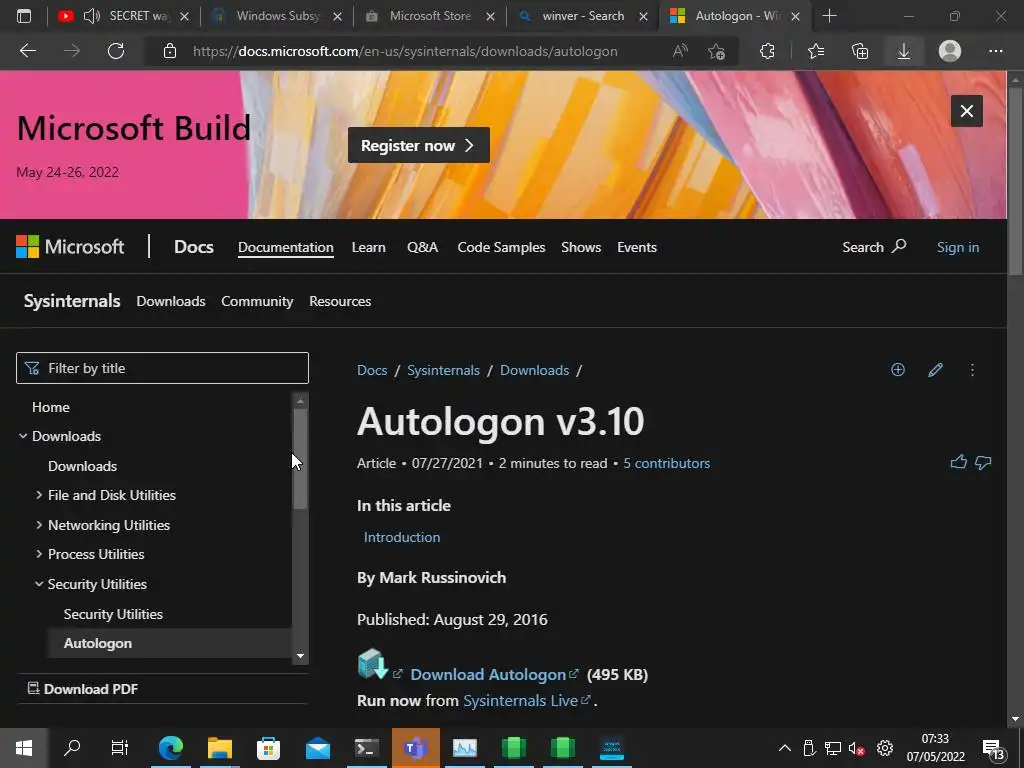
Task: Open the Favorites list icon
Action: [816, 51]
